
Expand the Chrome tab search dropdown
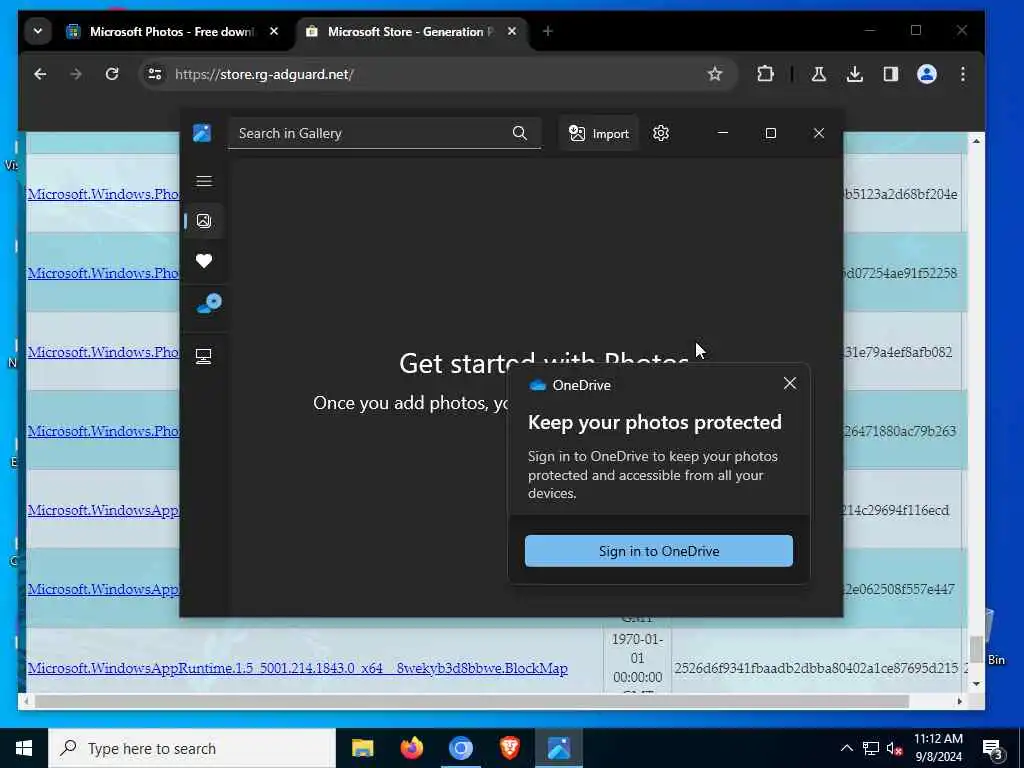(38, 31)
